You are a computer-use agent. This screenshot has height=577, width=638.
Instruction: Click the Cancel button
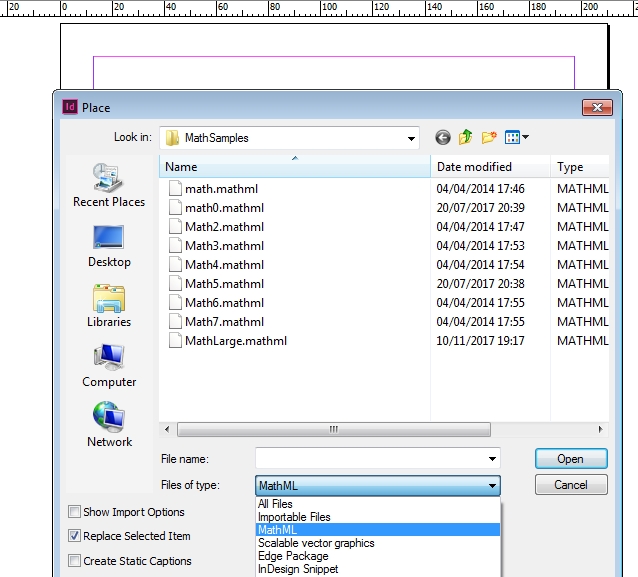(x=571, y=485)
